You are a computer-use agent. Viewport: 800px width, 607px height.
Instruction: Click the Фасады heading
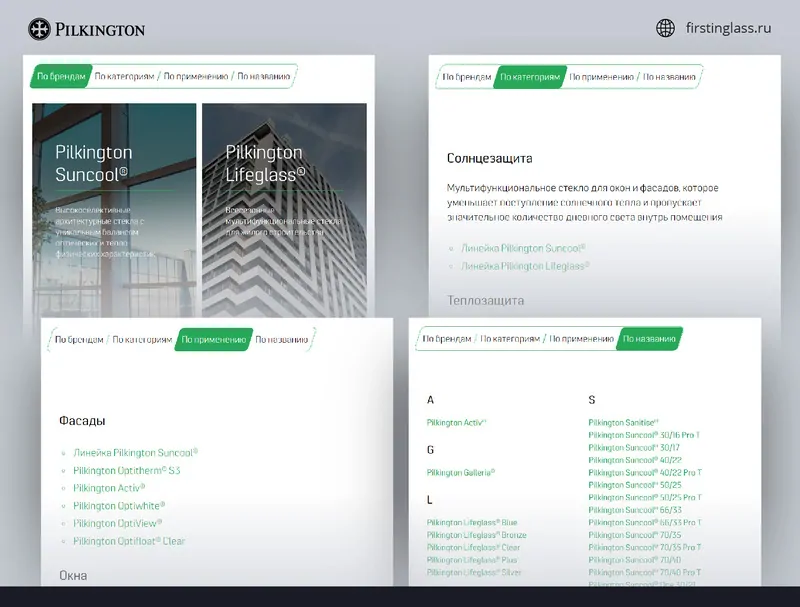[82, 421]
